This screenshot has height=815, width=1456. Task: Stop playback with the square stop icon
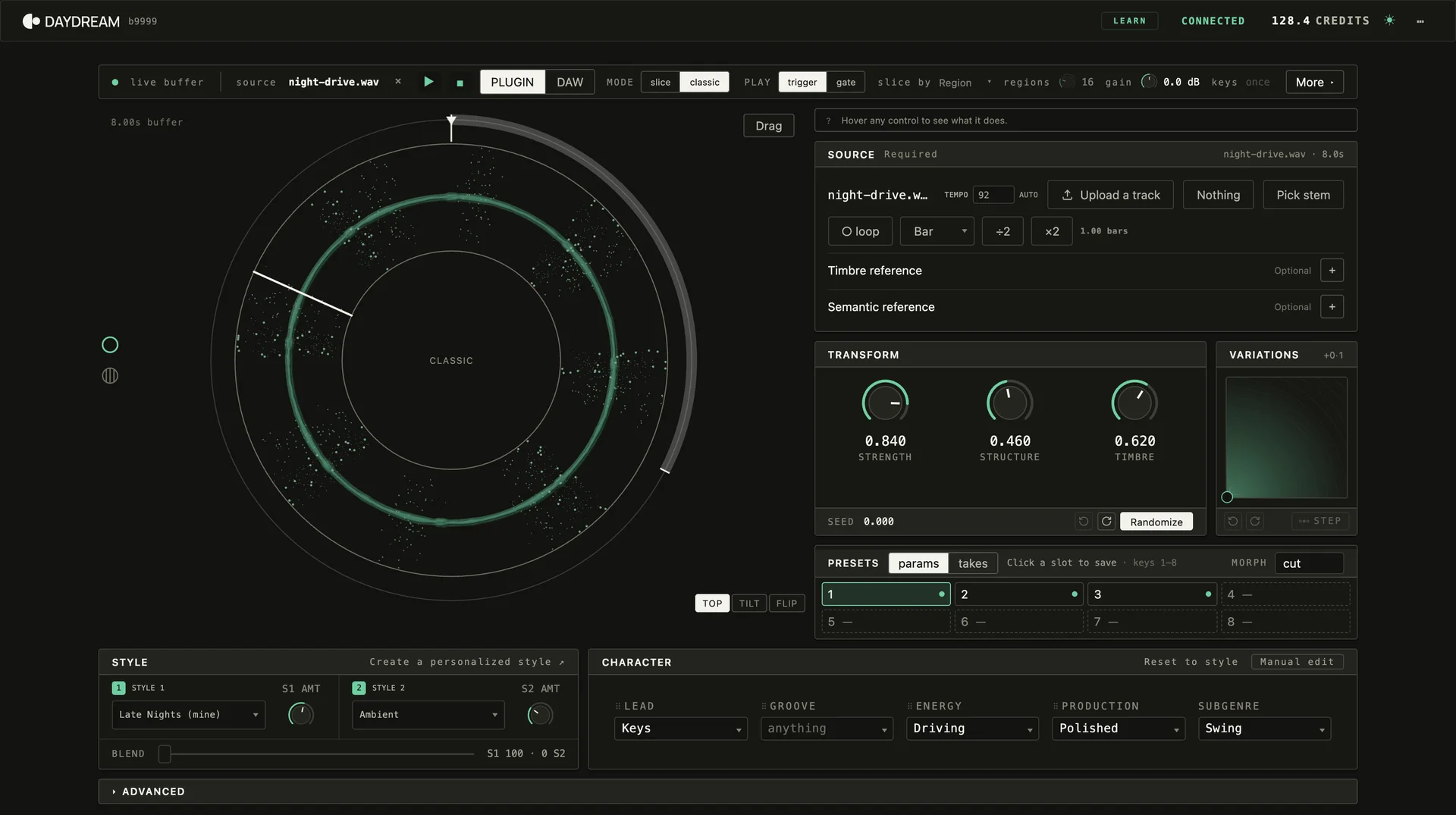point(460,83)
